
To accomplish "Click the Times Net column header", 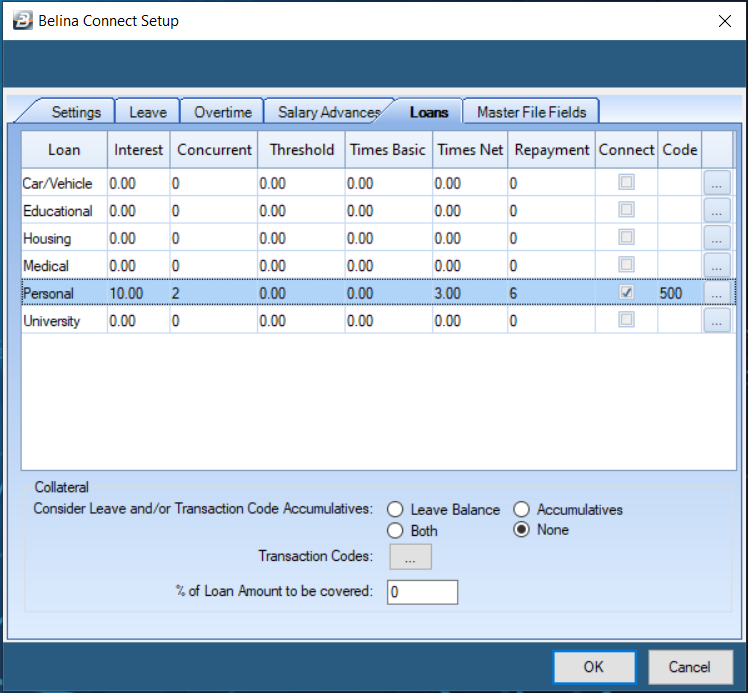I will coord(470,150).
